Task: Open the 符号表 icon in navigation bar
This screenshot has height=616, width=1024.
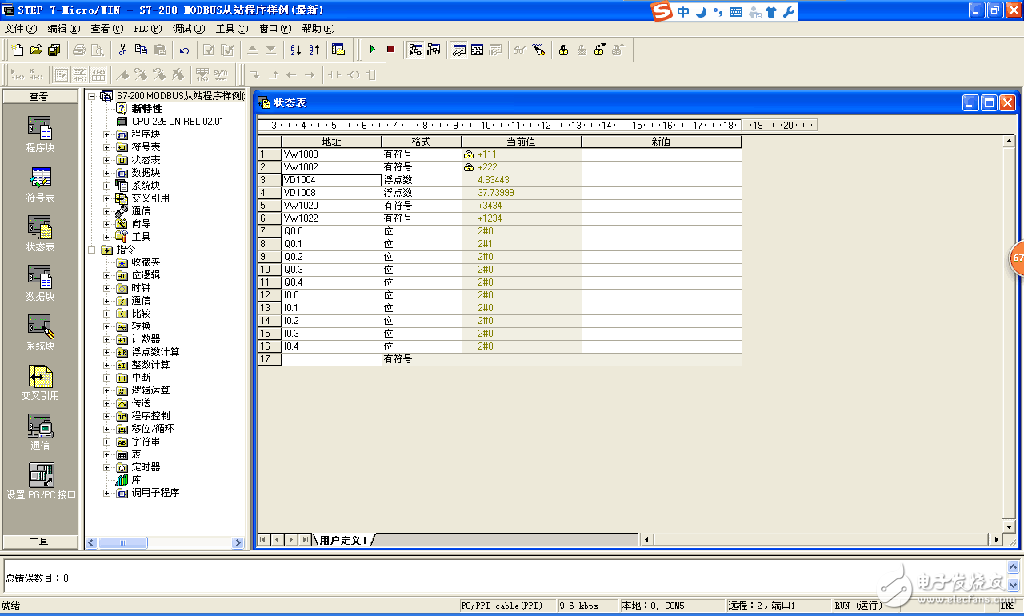Action: click(x=40, y=178)
